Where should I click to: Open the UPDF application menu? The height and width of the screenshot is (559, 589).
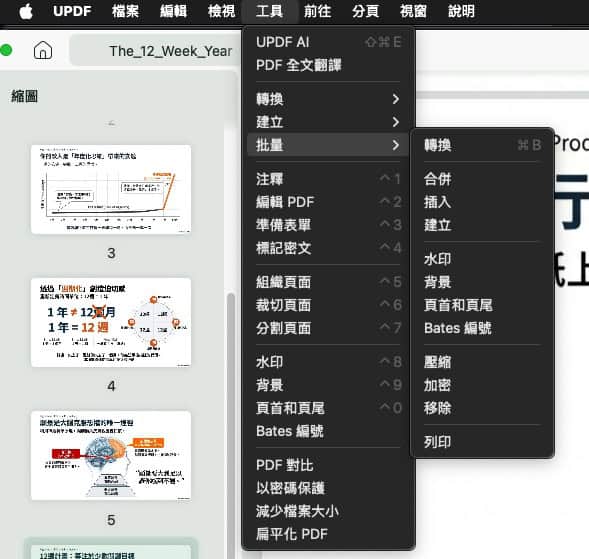(x=72, y=11)
